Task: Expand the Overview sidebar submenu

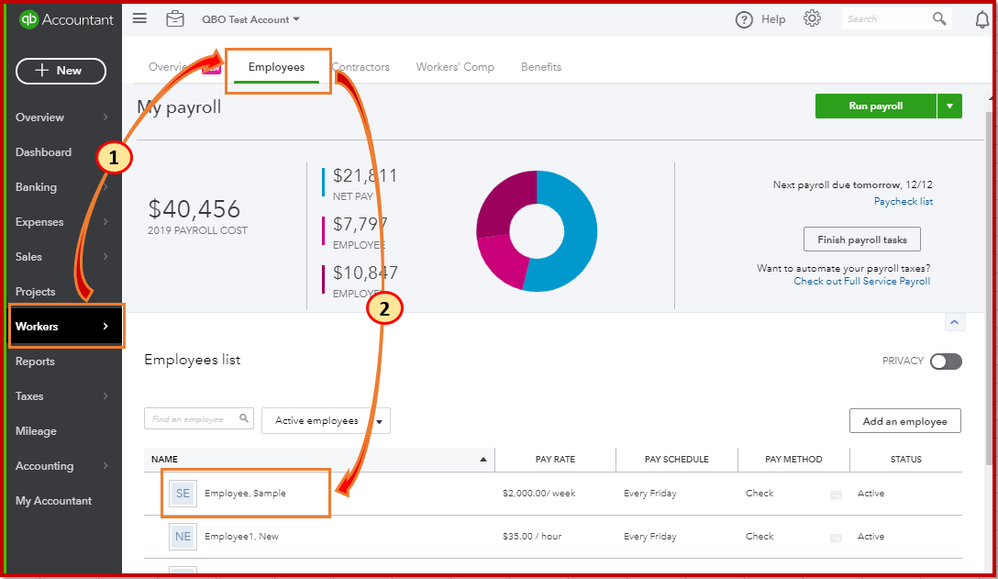Action: click(x=106, y=117)
